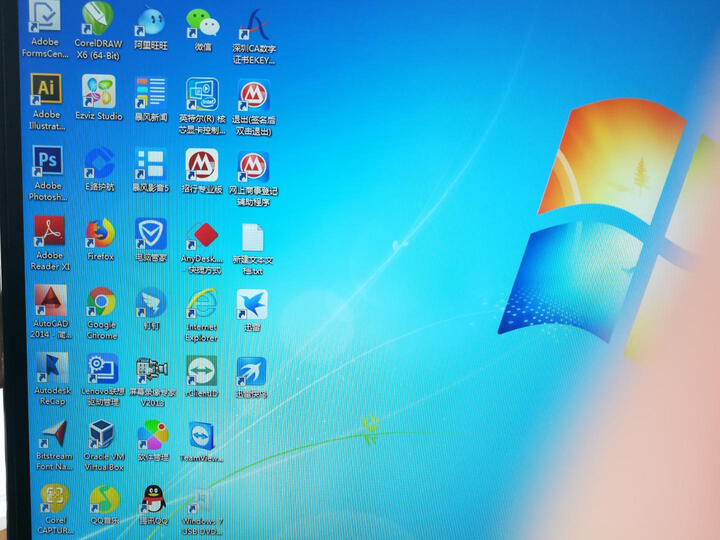
Task: Open the Adobe Reader XI shortcut
Action: coord(50,231)
